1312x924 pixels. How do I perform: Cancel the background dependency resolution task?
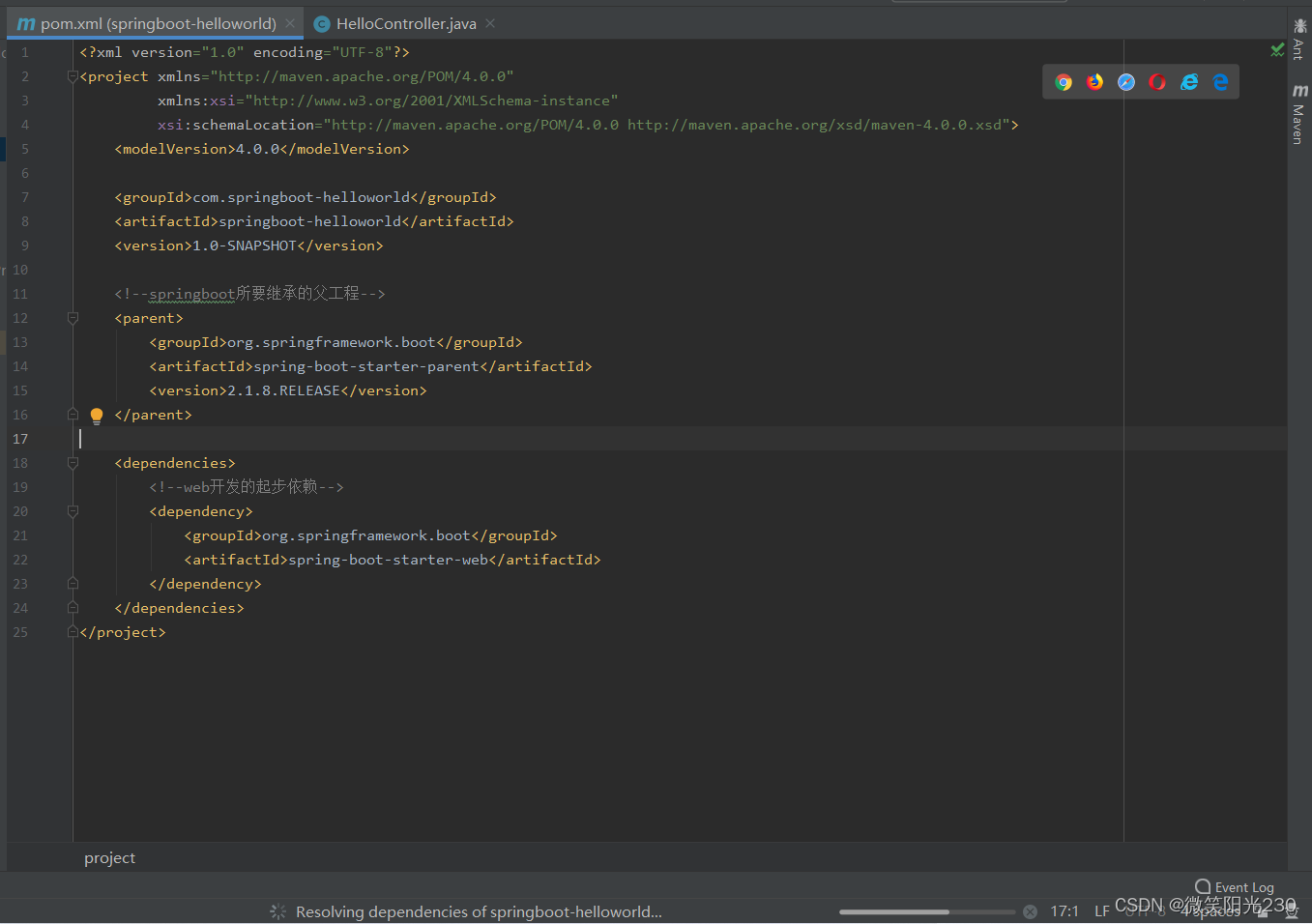1030,910
